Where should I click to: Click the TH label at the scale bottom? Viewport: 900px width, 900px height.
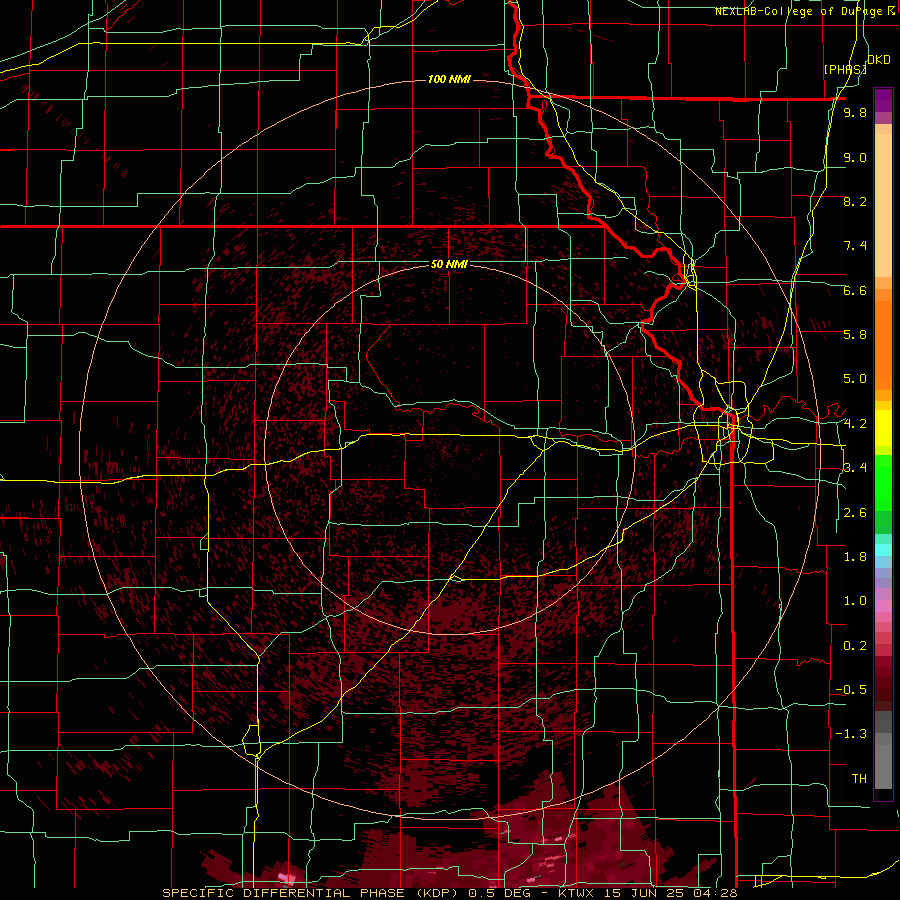click(x=859, y=779)
